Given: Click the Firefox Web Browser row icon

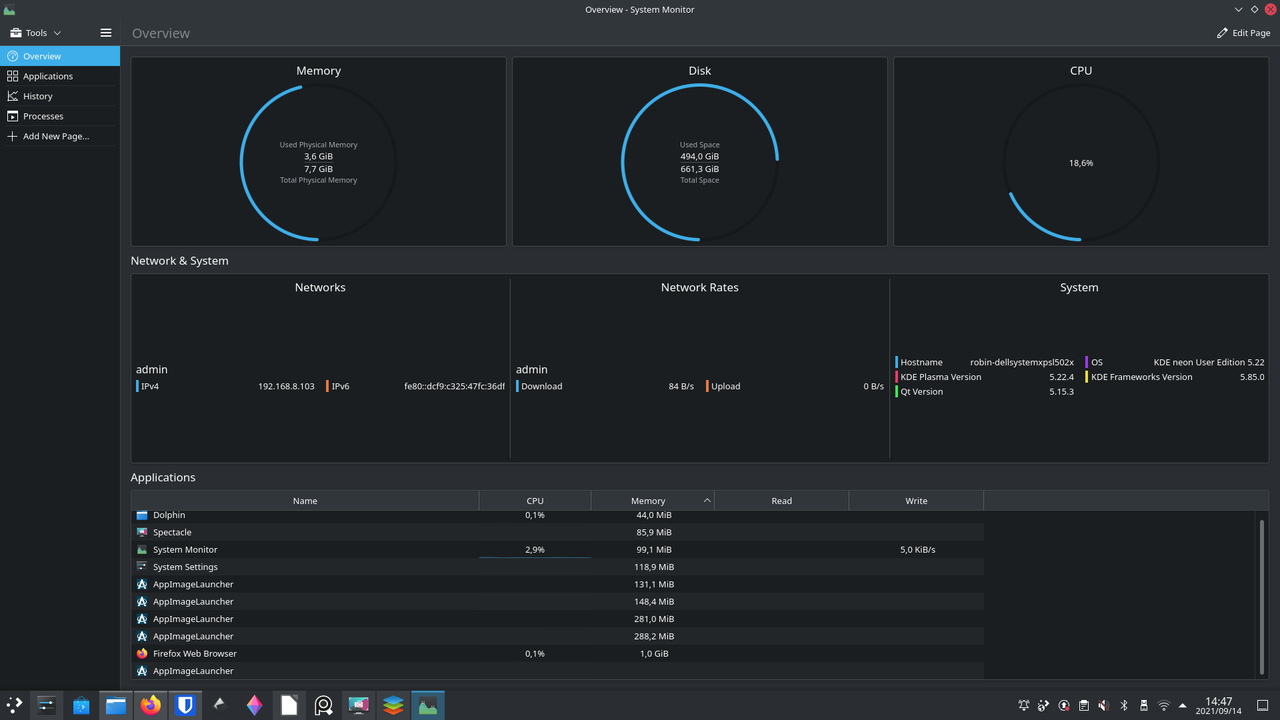Looking at the screenshot, I should tap(142, 653).
